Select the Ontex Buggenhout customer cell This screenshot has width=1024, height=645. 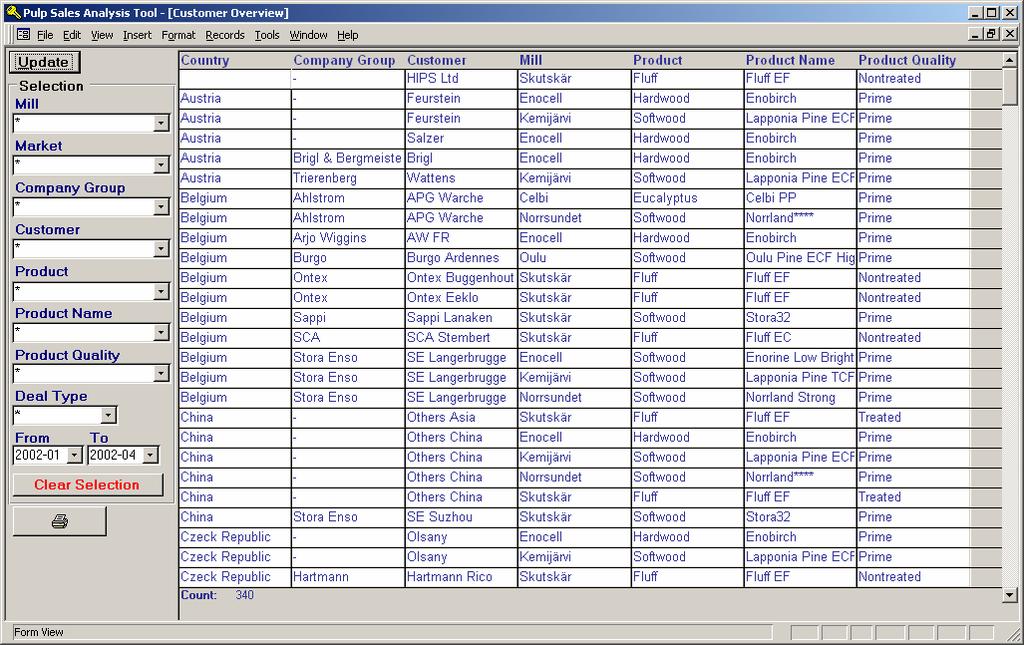tap(460, 277)
